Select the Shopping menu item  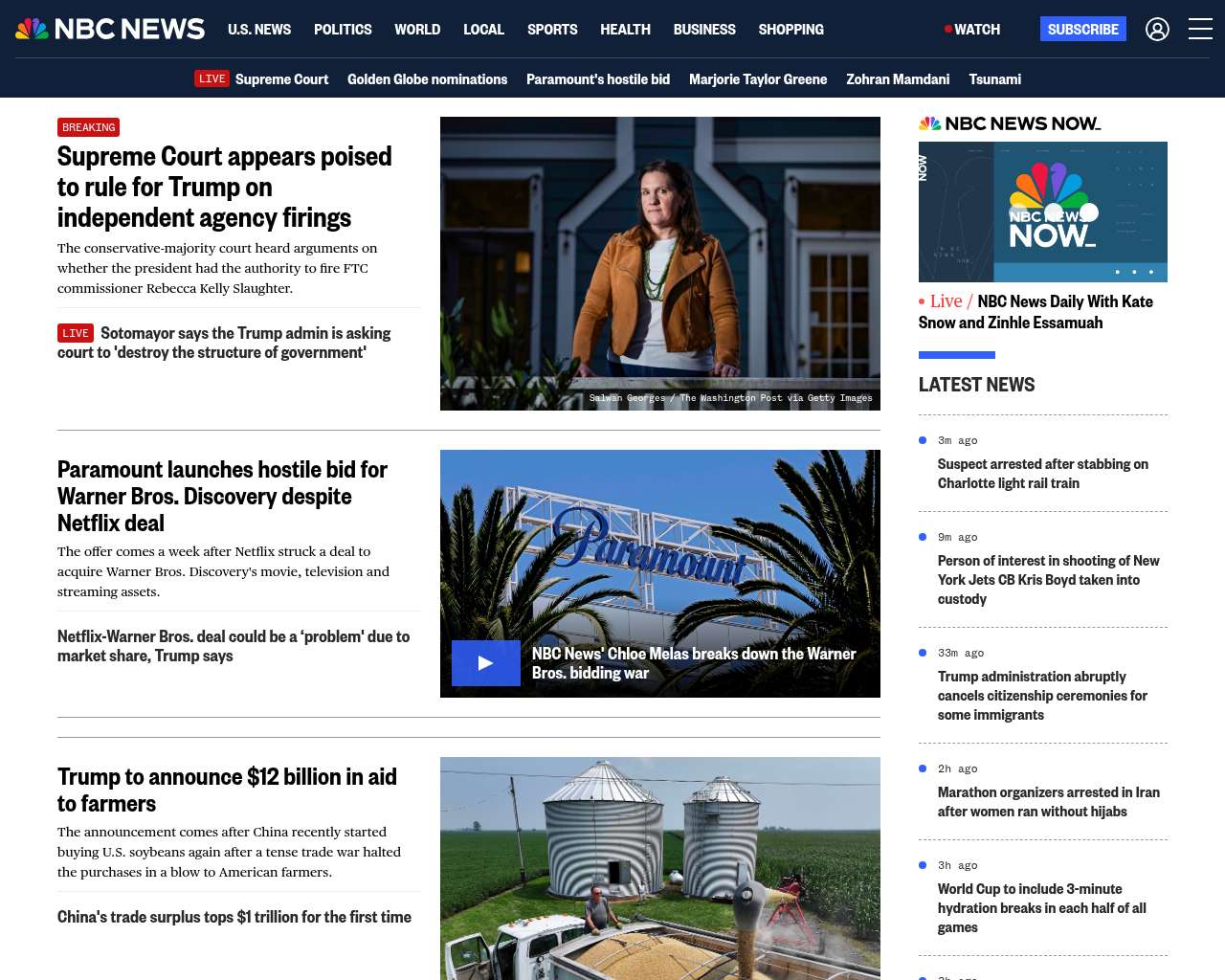[791, 30]
